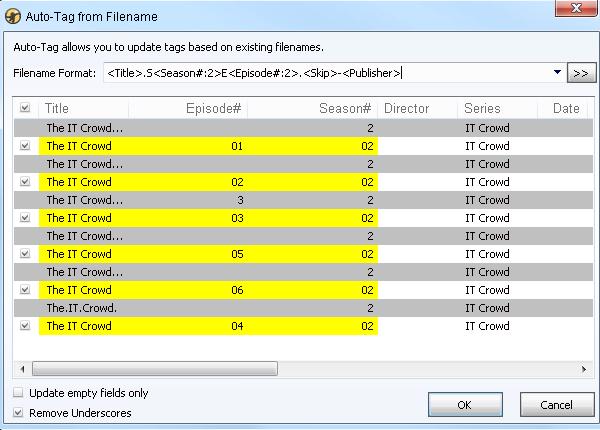Click the OK button

coord(465,405)
